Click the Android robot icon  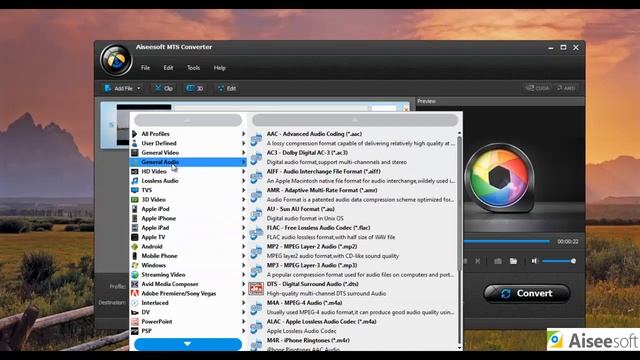tap(135, 247)
